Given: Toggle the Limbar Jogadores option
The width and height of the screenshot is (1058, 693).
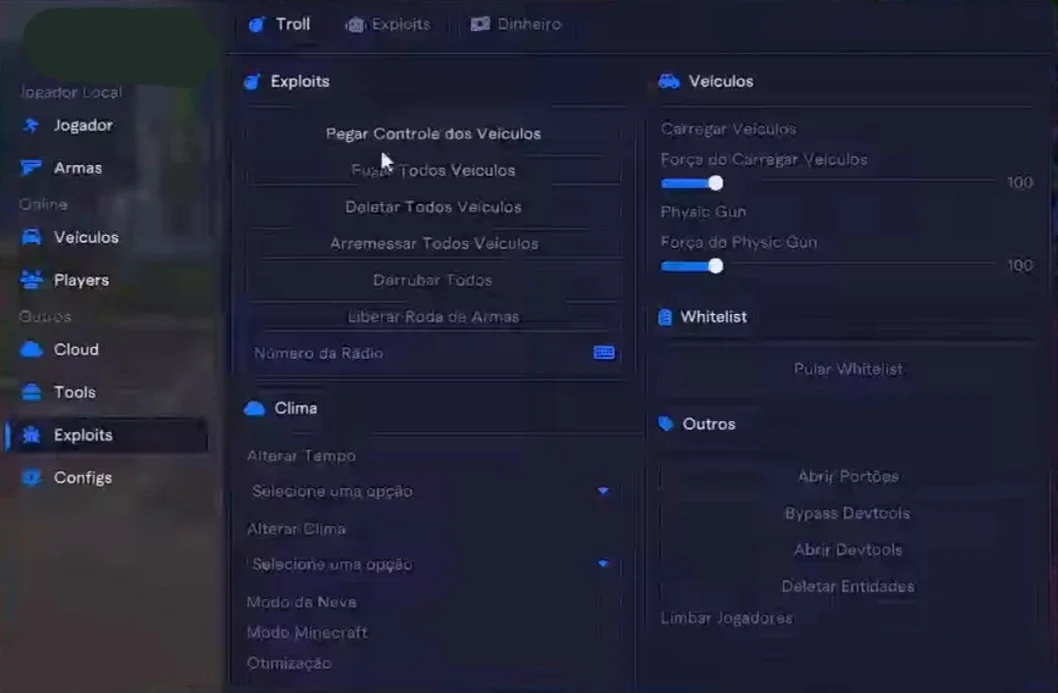Looking at the screenshot, I should 727,618.
